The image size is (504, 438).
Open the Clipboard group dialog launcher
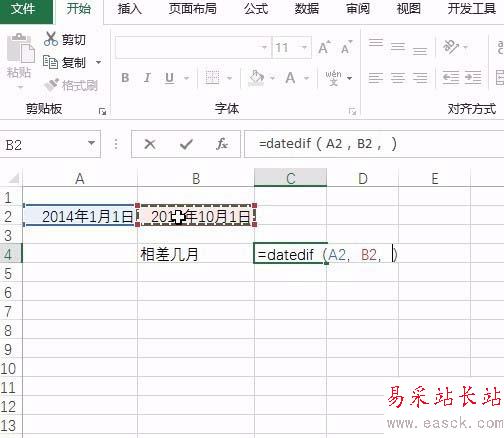[102, 112]
